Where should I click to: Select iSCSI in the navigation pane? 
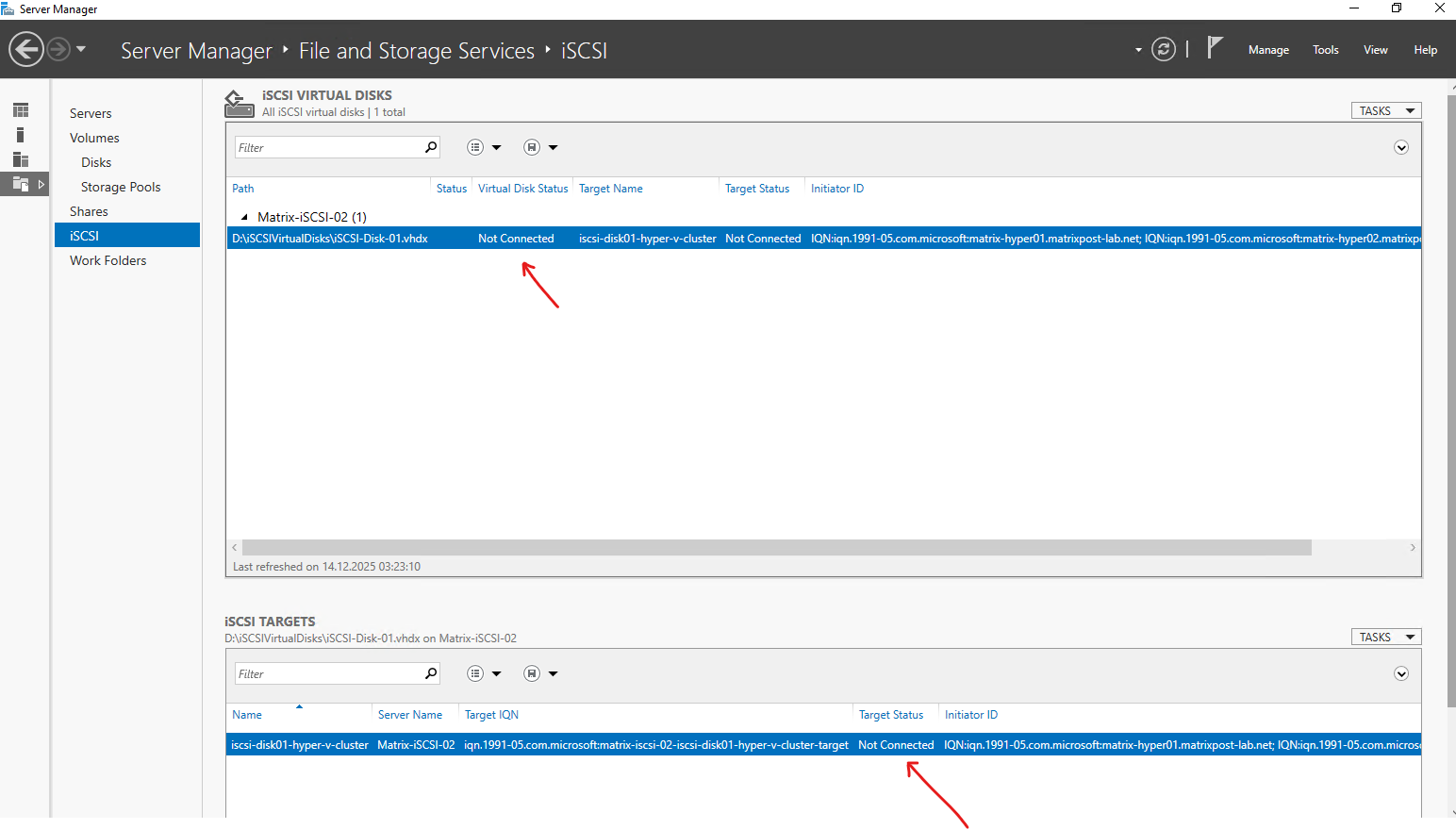[127, 236]
